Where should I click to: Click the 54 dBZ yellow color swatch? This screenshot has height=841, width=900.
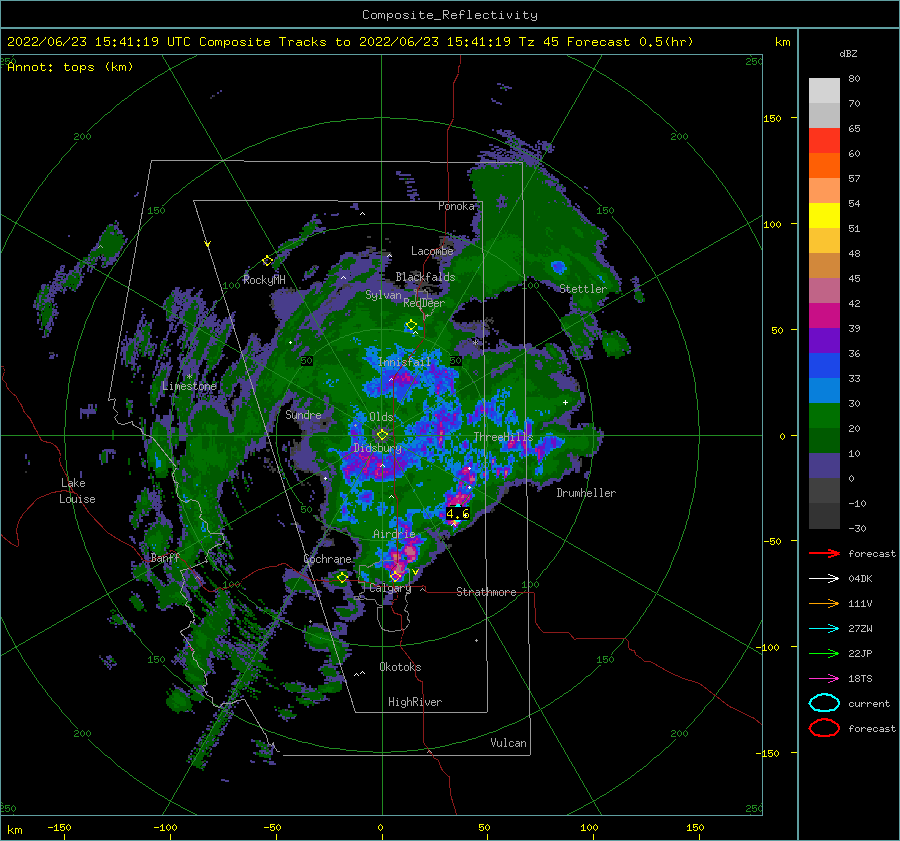coord(824,216)
